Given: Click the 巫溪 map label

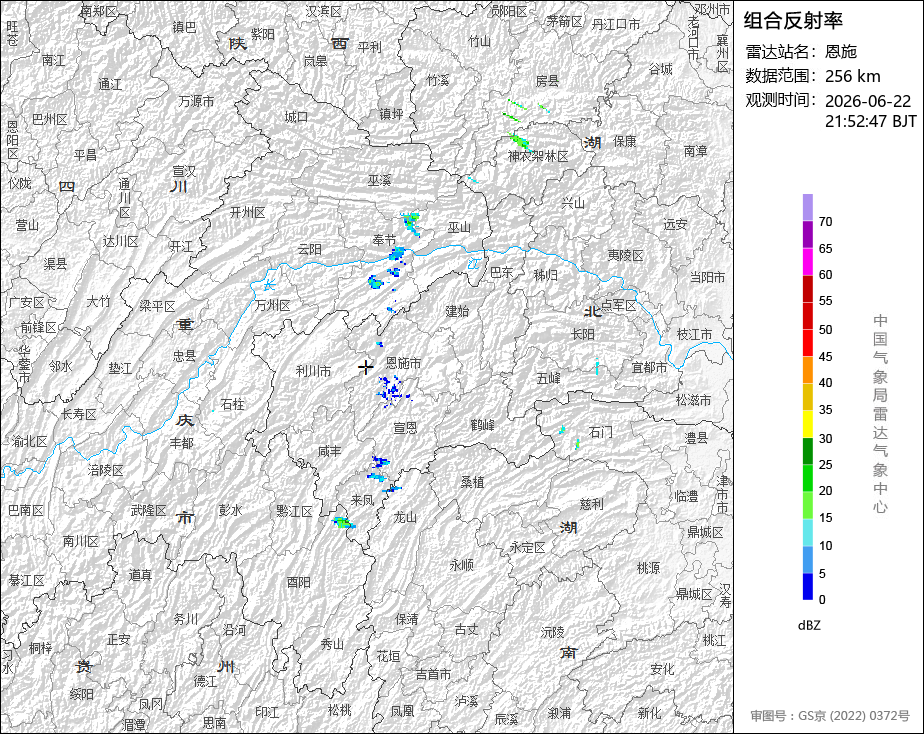Looking at the screenshot, I should 380,180.
